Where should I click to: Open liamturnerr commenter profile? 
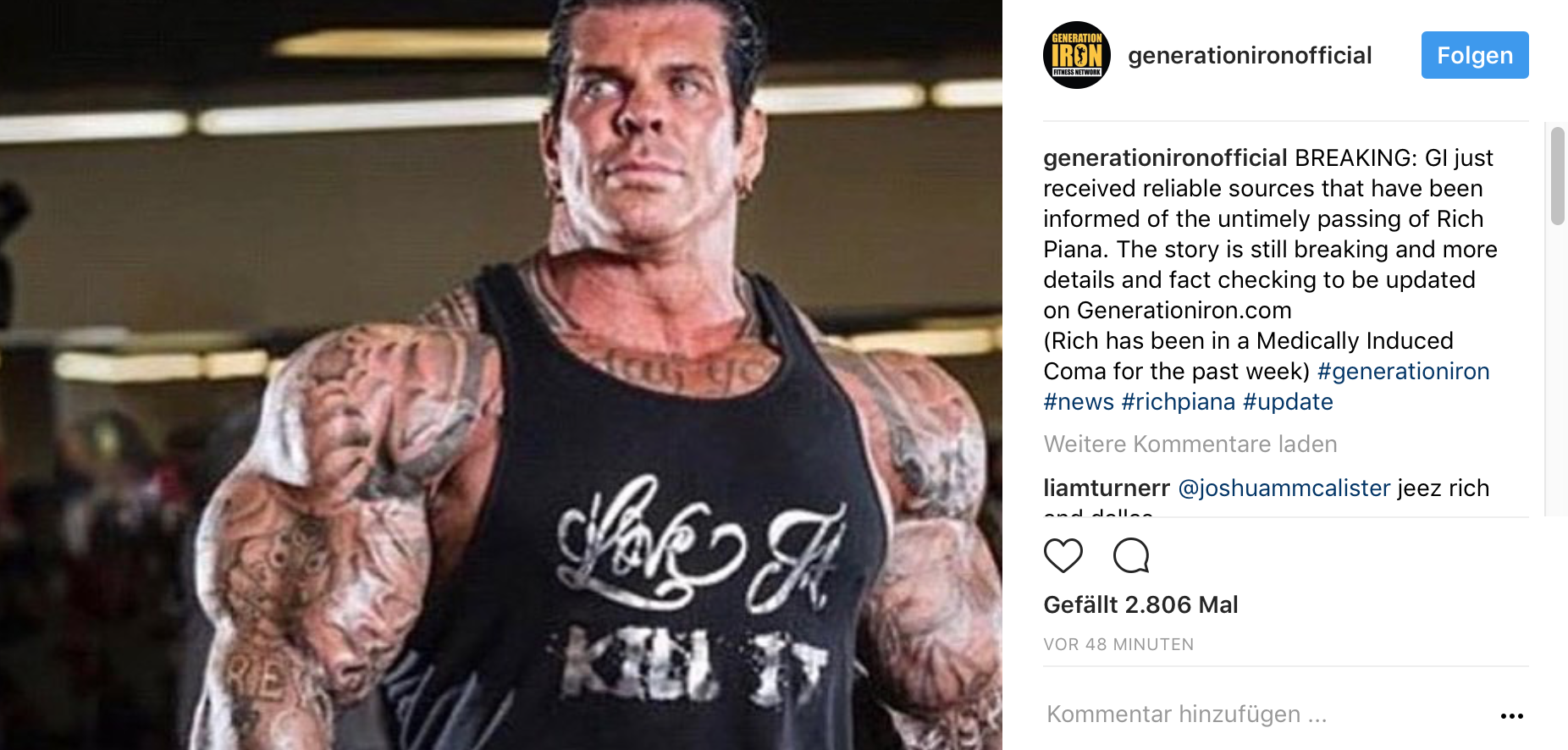tap(1107, 488)
